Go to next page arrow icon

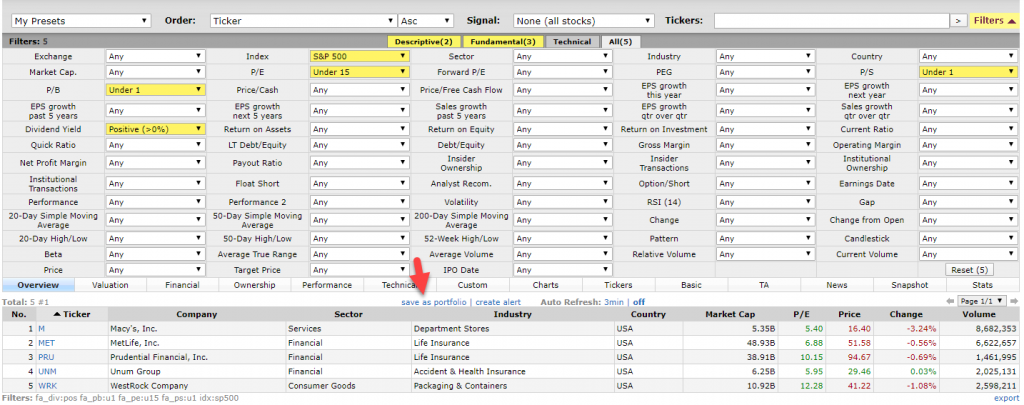[1016, 302]
